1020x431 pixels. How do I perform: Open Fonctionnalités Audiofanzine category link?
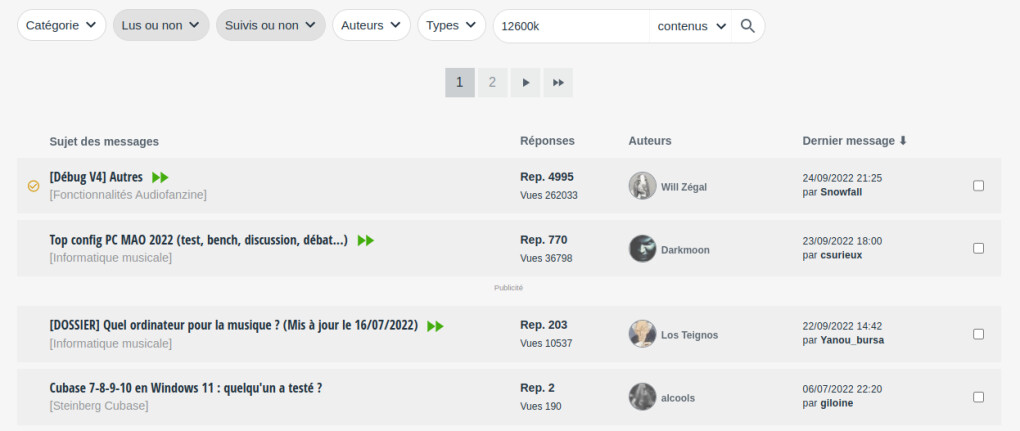[128, 194]
